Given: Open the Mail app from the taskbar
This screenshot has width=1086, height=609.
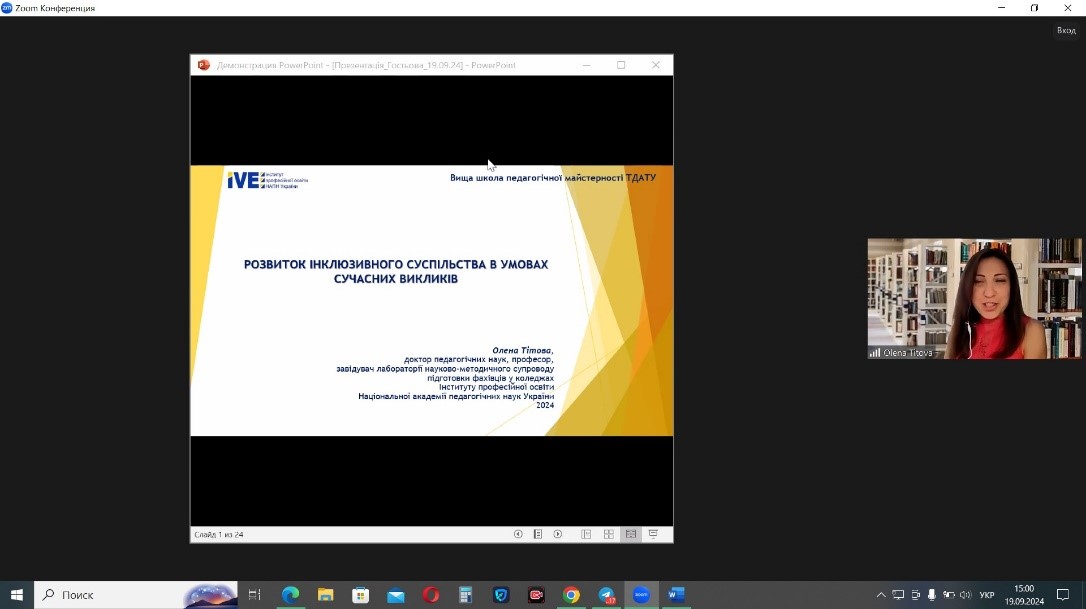Looking at the screenshot, I should click(395, 594).
